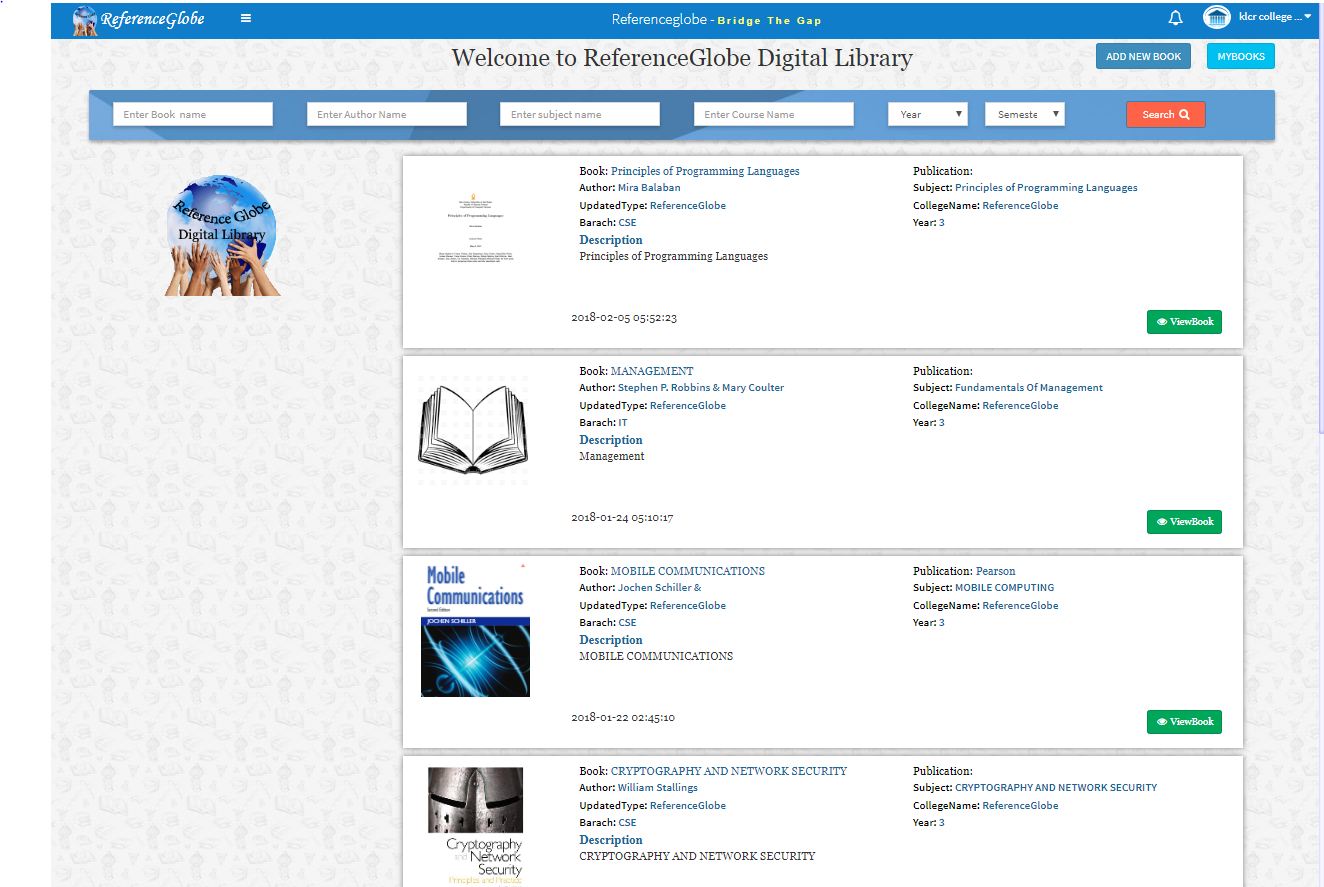The image size is (1324, 887).
Task: Open MOBILE COMMUNICATIONS book title link
Action: click(x=688, y=571)
